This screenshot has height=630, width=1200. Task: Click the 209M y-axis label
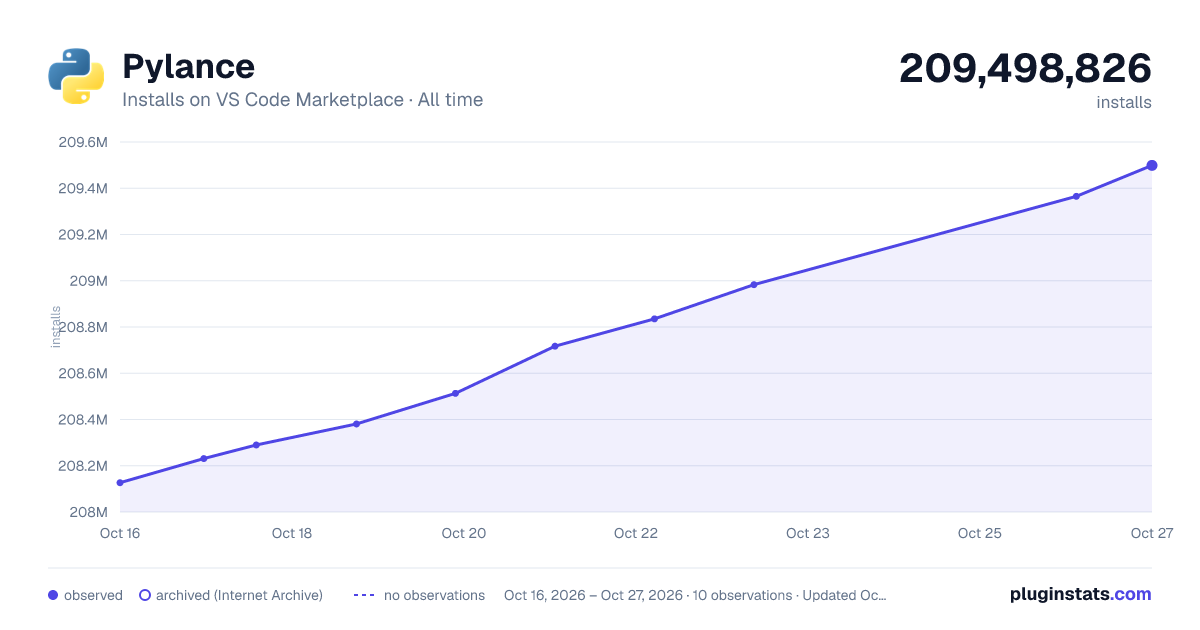pyautogui.click(x=88, y=281)
